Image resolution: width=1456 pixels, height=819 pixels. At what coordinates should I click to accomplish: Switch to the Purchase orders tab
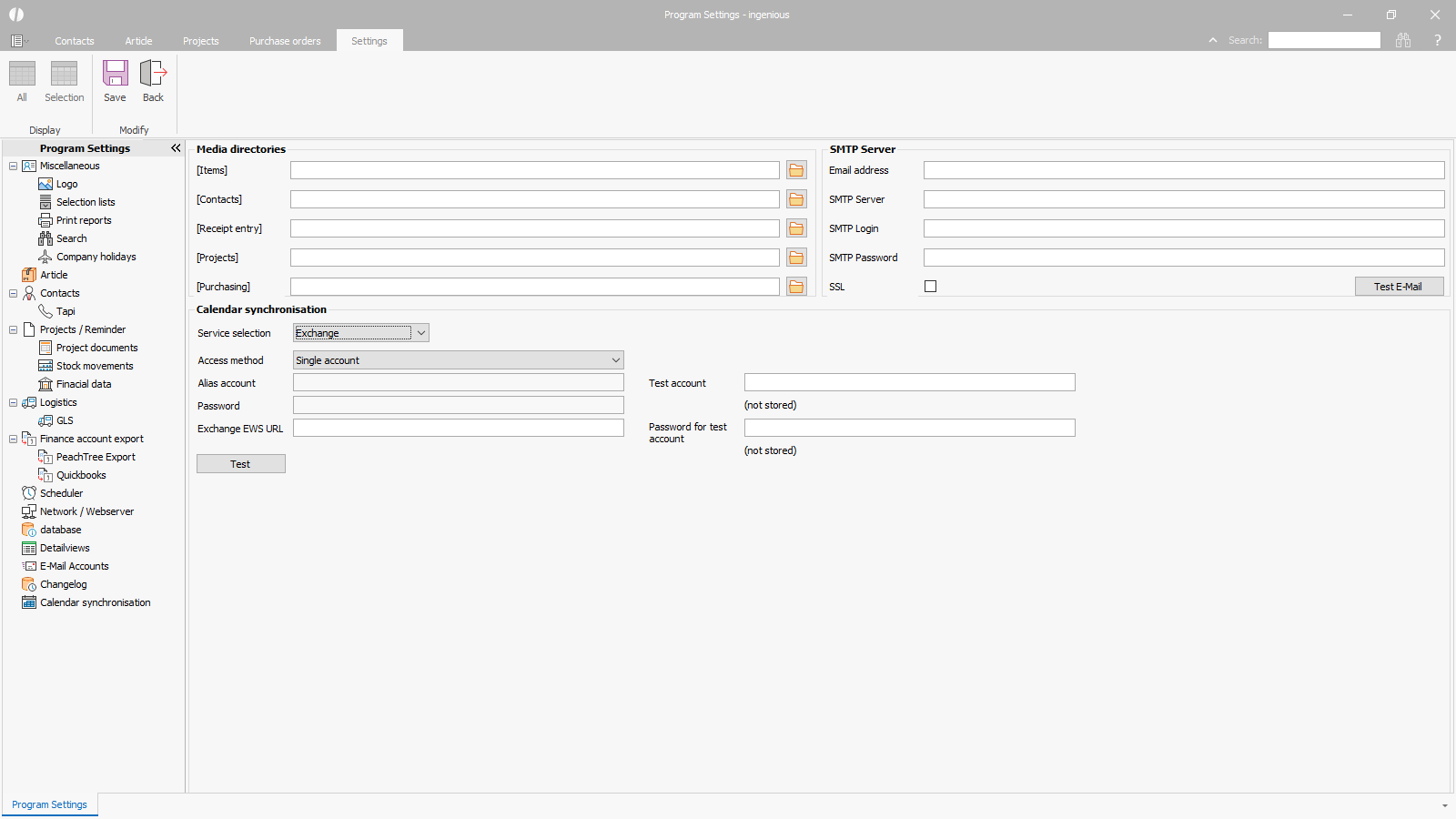point(285,41)
